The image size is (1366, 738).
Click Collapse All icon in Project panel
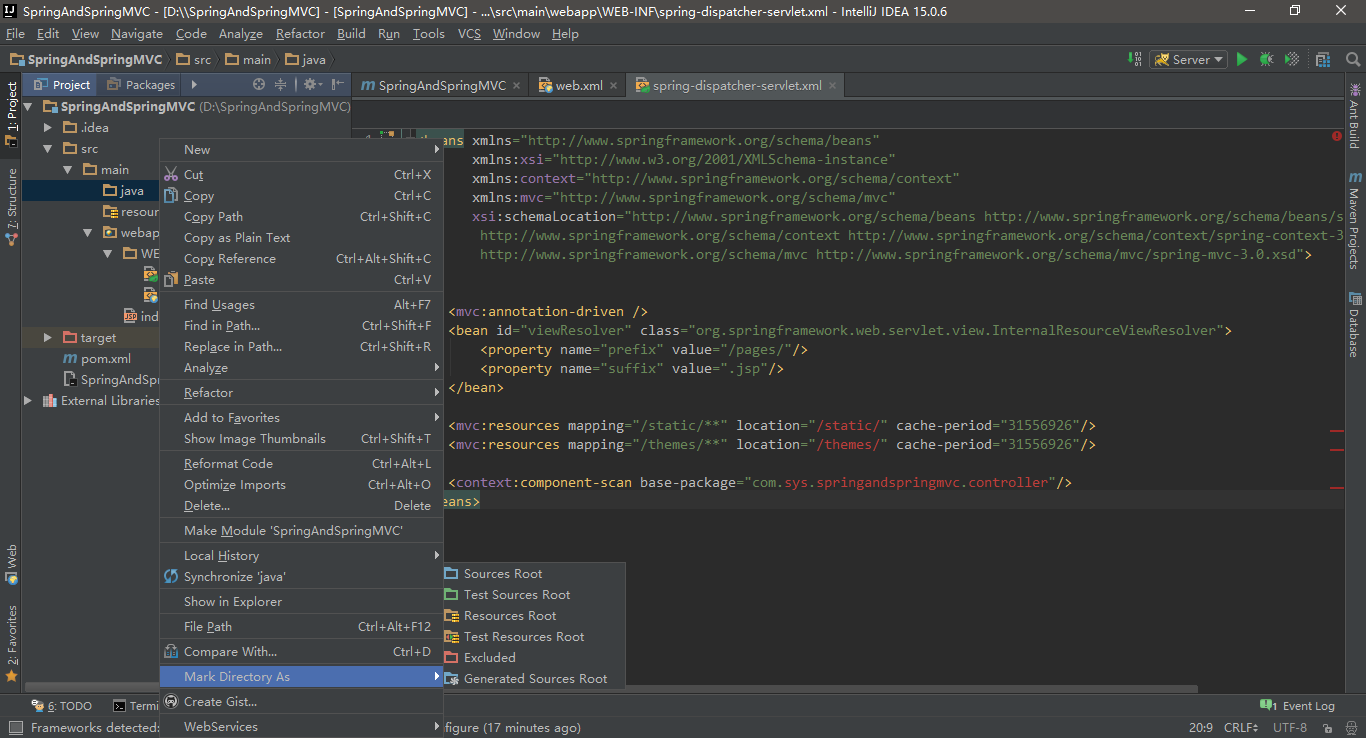pyautogui.click(x=281, y=84)
